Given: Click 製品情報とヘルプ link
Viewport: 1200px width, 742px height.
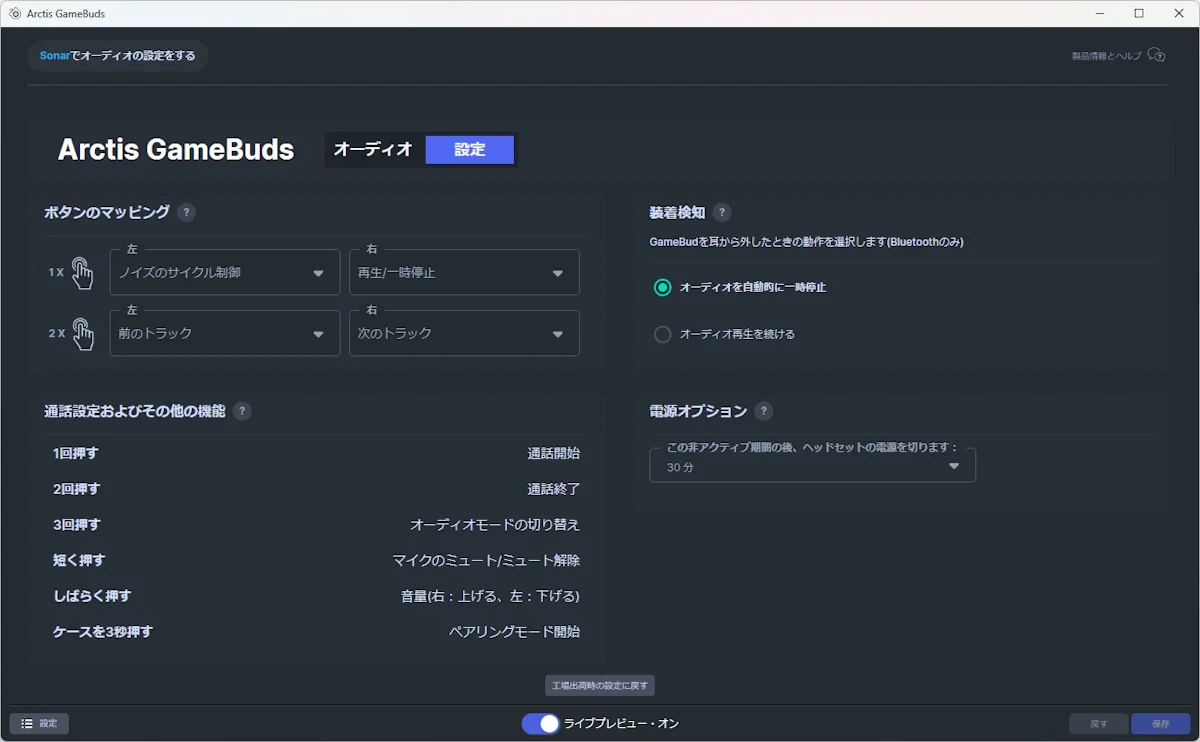Looking at the screenshot, I should (1106, 56).
